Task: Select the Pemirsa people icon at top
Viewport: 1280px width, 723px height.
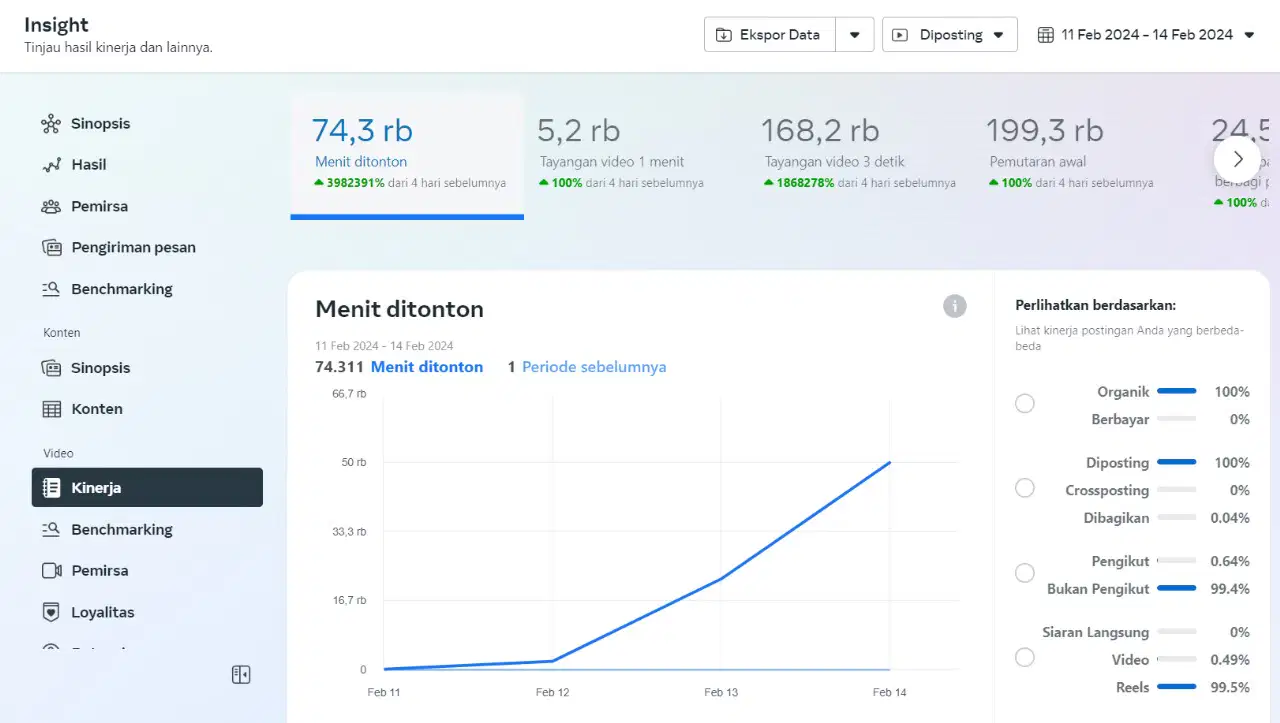Action: pos(51,206)
